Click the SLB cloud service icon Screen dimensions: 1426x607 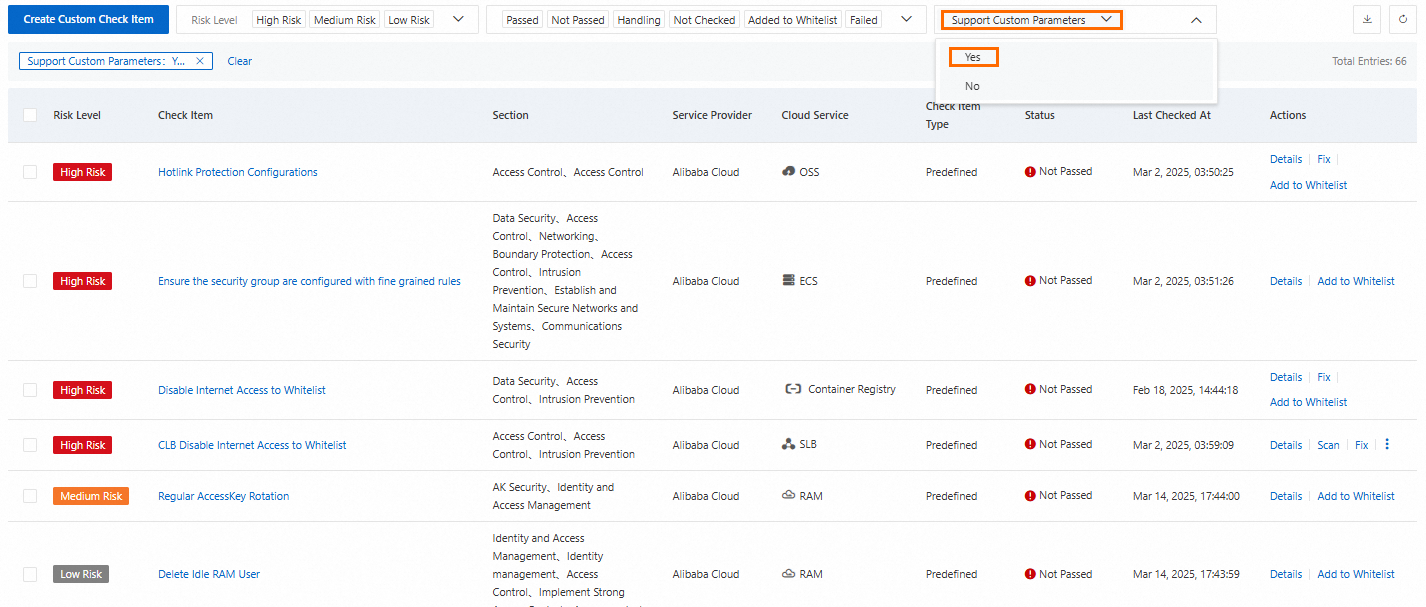point(788,445)
